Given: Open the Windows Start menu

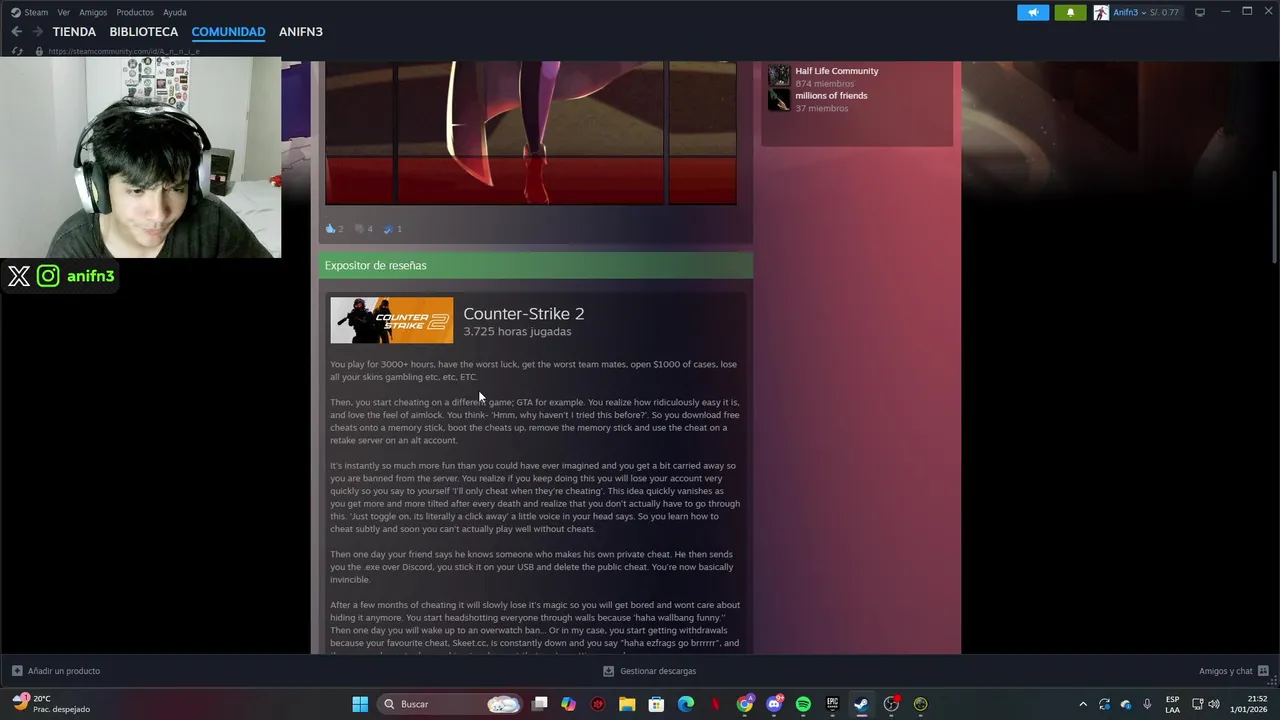Looking at the screenshot, I should 360,704.
